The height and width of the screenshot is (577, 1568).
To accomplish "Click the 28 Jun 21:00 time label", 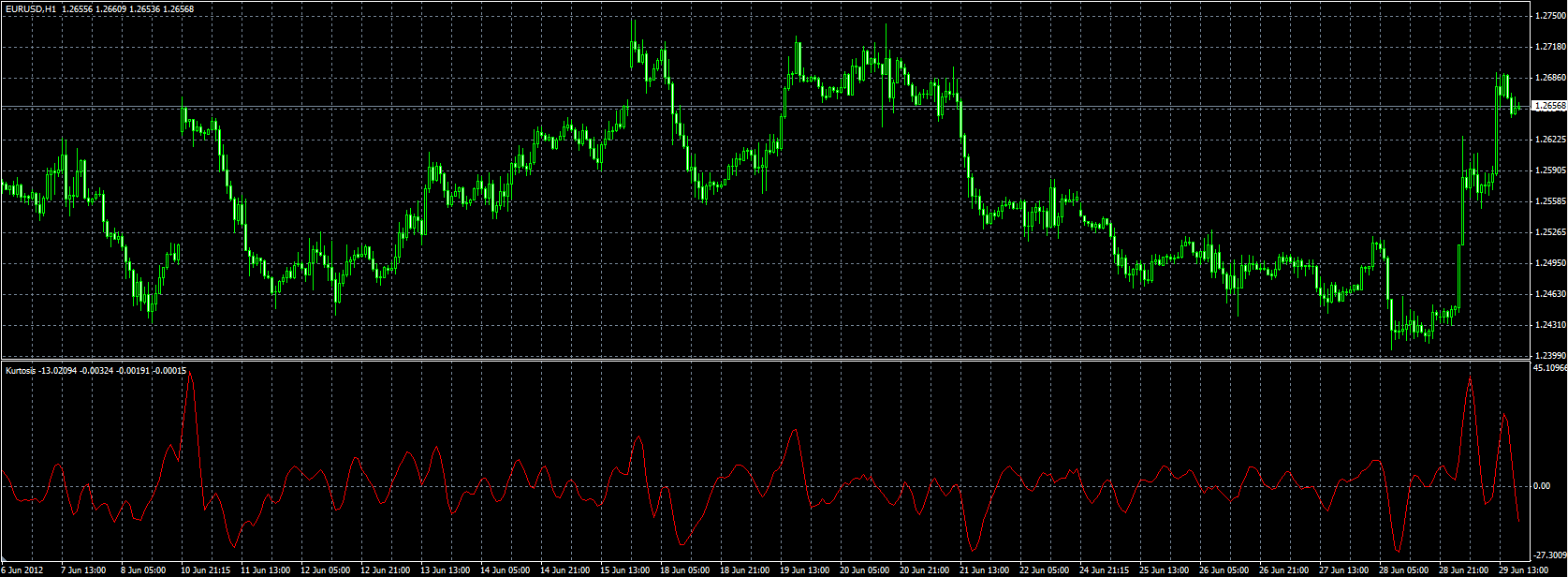I will (x=1463, y=570).
